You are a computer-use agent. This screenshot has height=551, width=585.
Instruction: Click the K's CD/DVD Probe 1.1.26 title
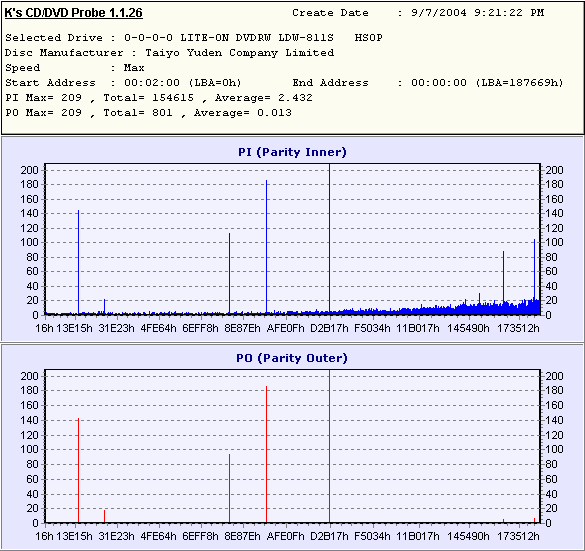pyautogui.click(x=73, y=13)
